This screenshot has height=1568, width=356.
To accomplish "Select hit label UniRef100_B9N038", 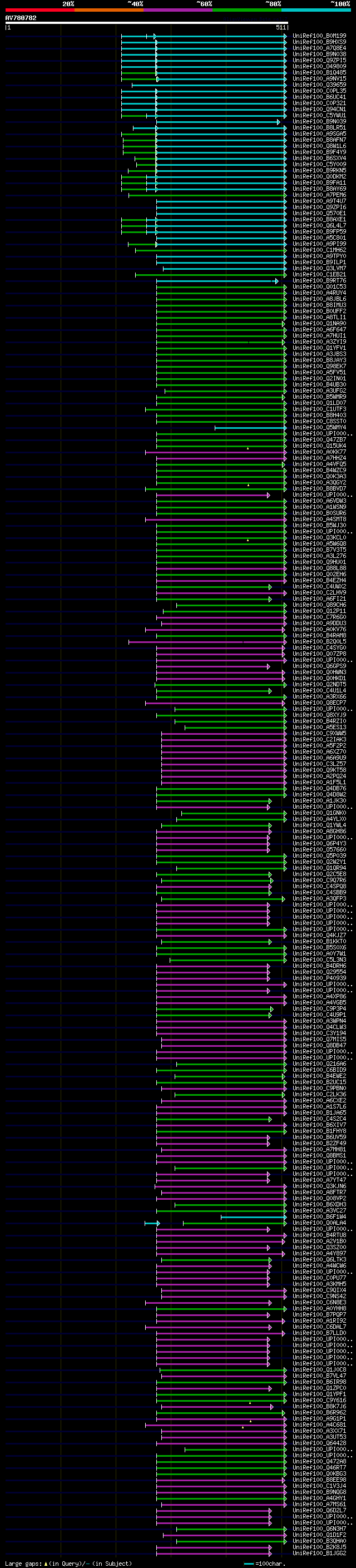I will [319, 54].
